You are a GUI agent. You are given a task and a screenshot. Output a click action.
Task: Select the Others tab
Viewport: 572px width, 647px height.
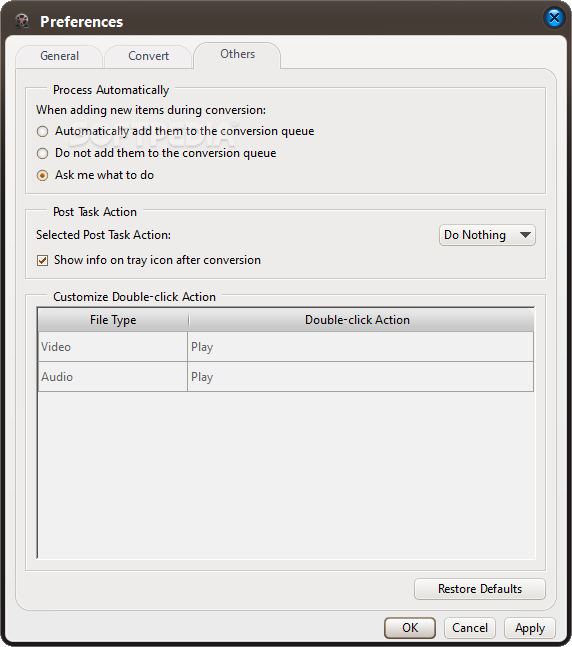coord(237,54)
